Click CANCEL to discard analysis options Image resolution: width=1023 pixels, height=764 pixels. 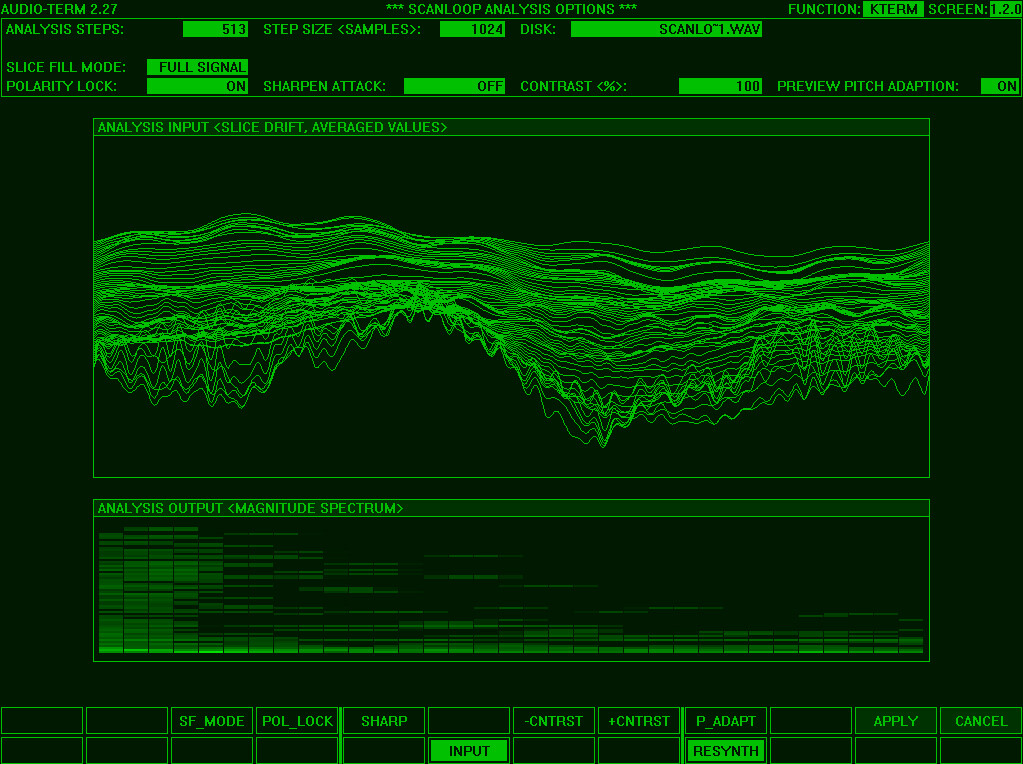click(979, 720)
